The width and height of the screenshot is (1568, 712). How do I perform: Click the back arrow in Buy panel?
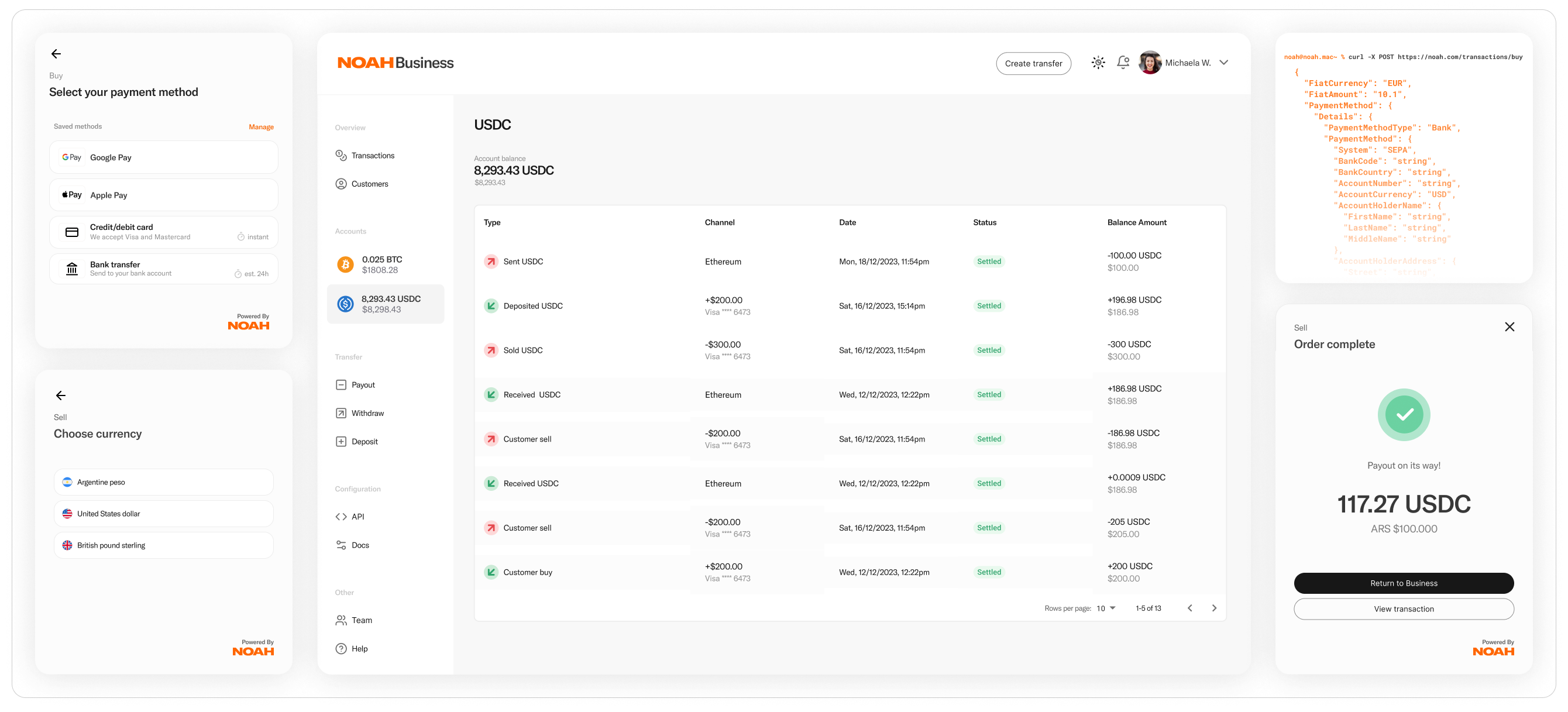point(56,54)
